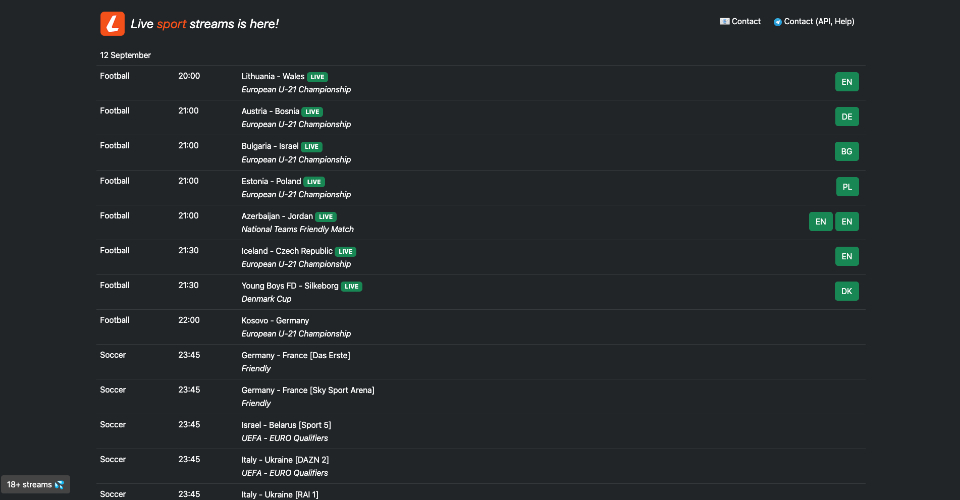This screenshot has height=500, width=960.
Task: Open DE stream for Austria - Bosnia
Action: click(x=847, y=117)
